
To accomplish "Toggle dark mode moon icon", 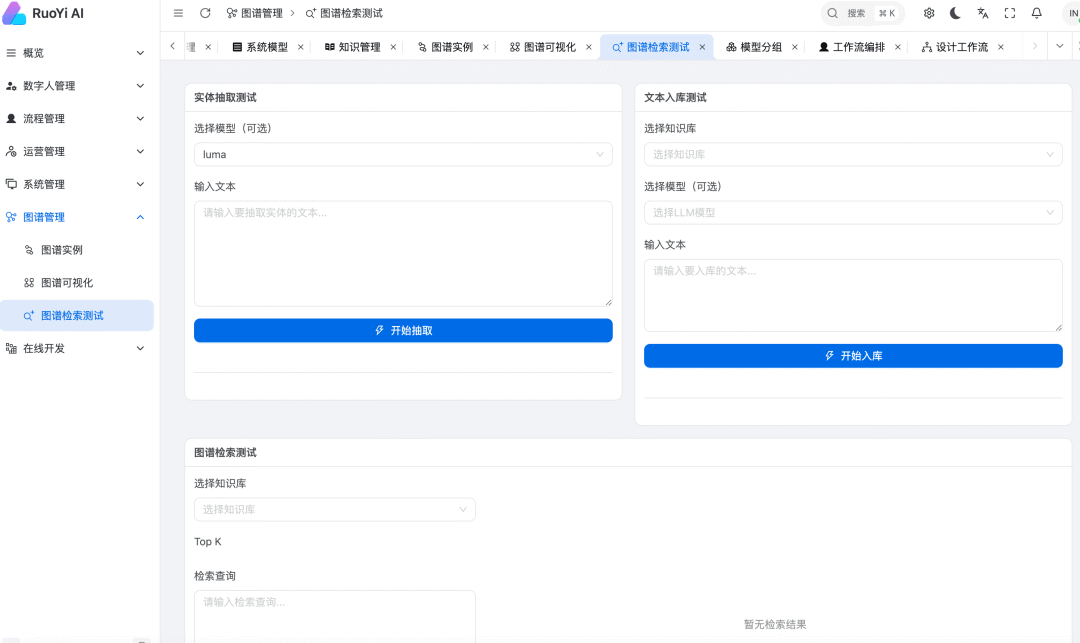I will 955,13.
